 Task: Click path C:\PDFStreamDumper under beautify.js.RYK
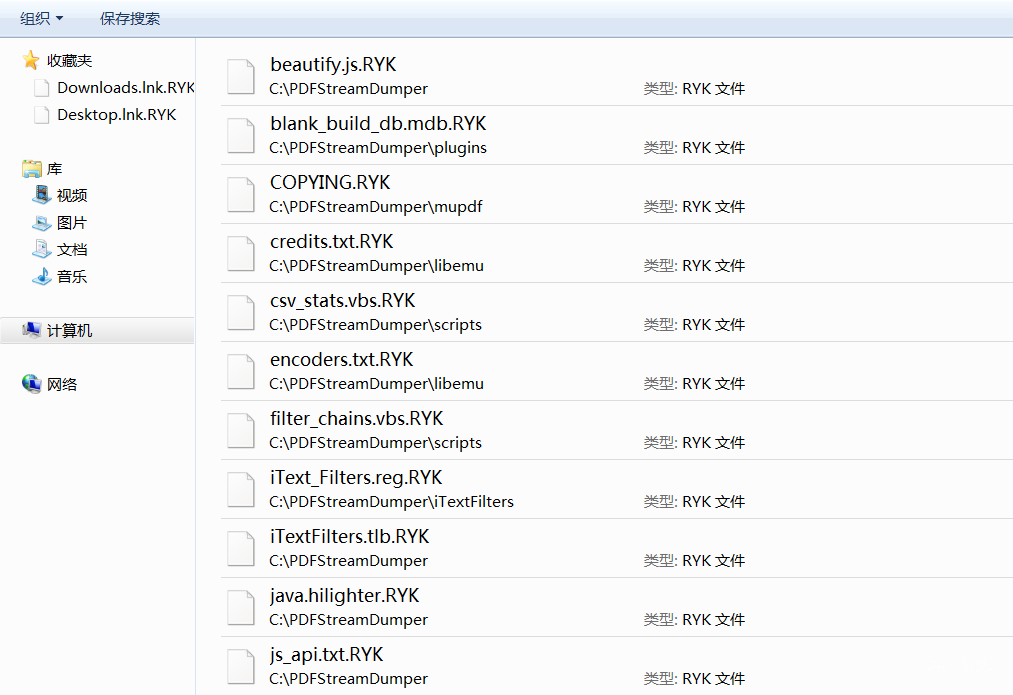tap(348, 89)
